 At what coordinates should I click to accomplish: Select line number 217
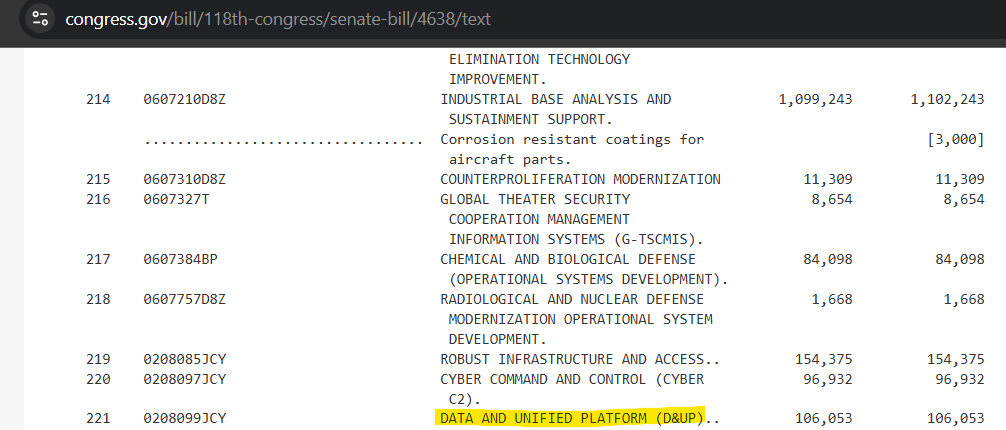[98, 259]
